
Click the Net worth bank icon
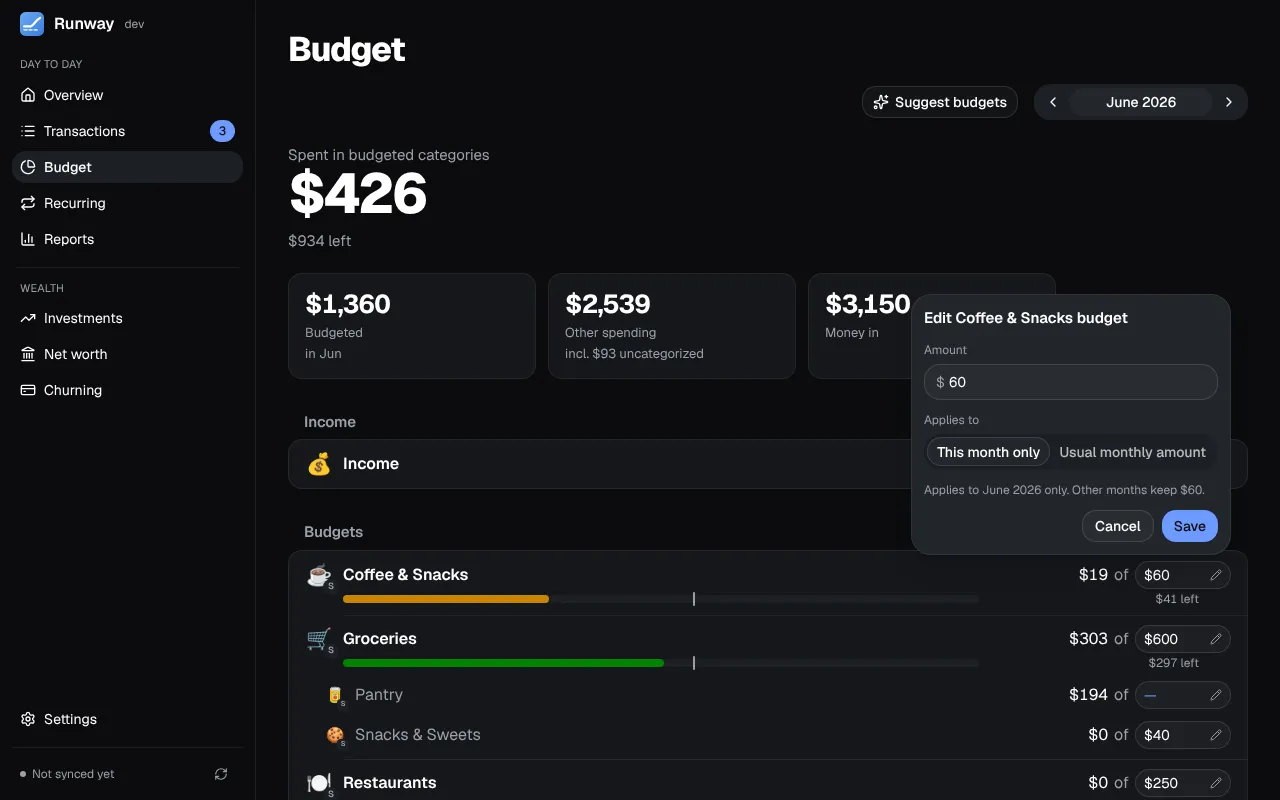point(28,354)
